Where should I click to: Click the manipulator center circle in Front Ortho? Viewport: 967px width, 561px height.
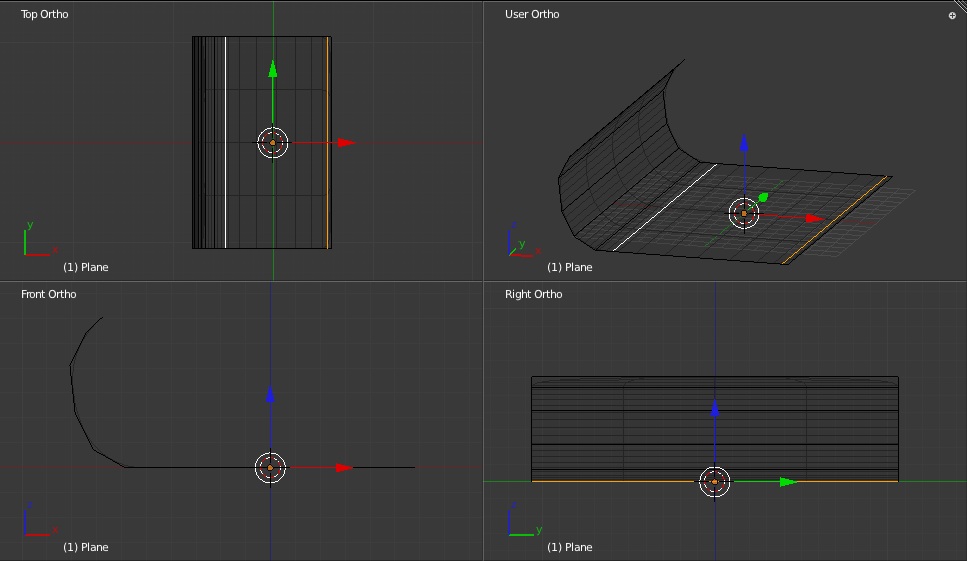[x=270, y=467]
